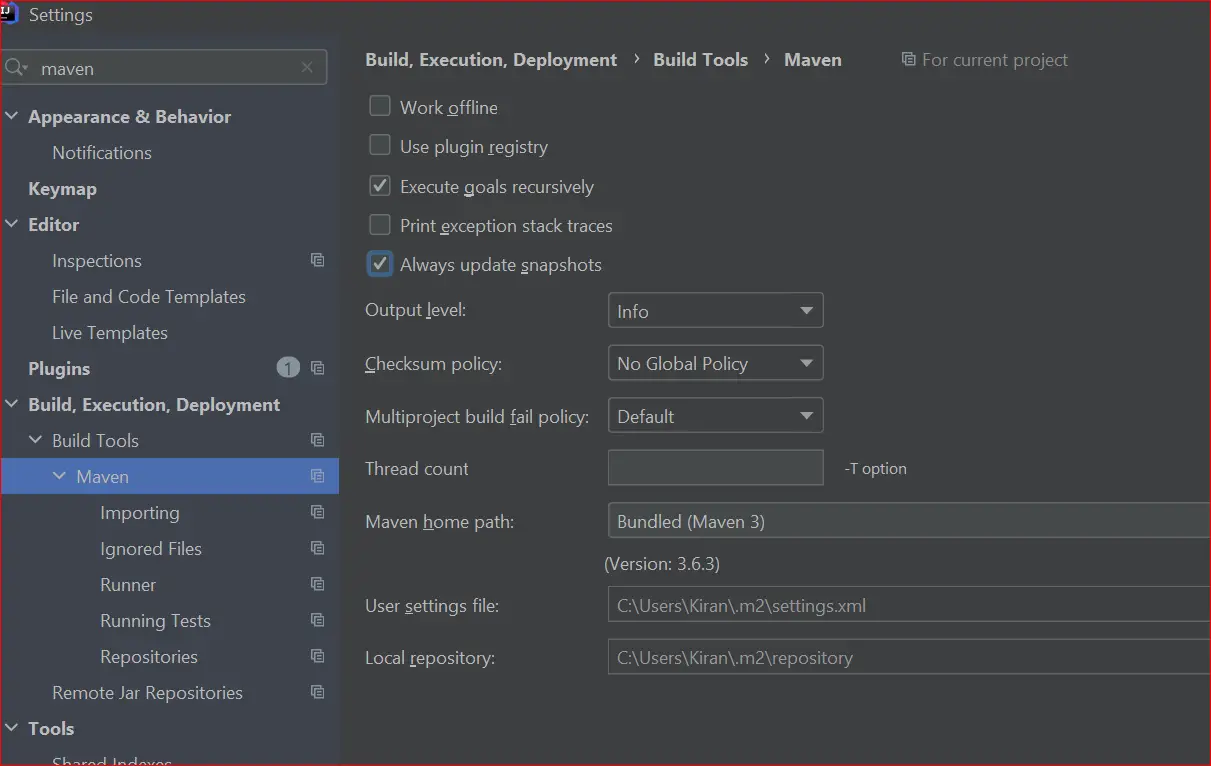
Task: Click project-level icon next to Inspections
Action: pos(317,260)
